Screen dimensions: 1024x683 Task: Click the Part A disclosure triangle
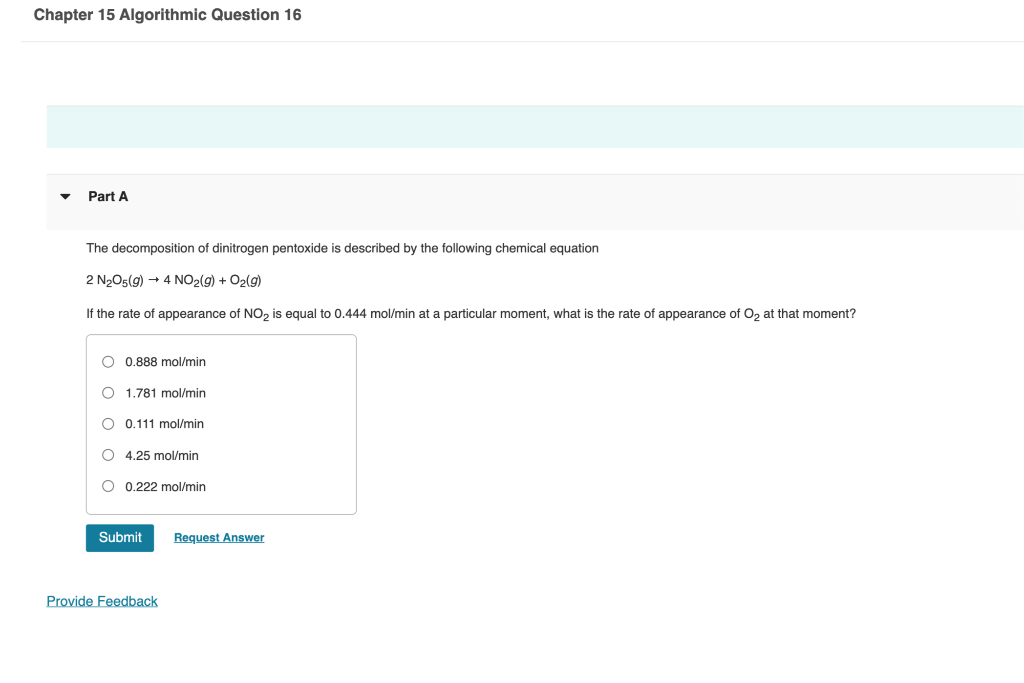(x=64, y=196)
